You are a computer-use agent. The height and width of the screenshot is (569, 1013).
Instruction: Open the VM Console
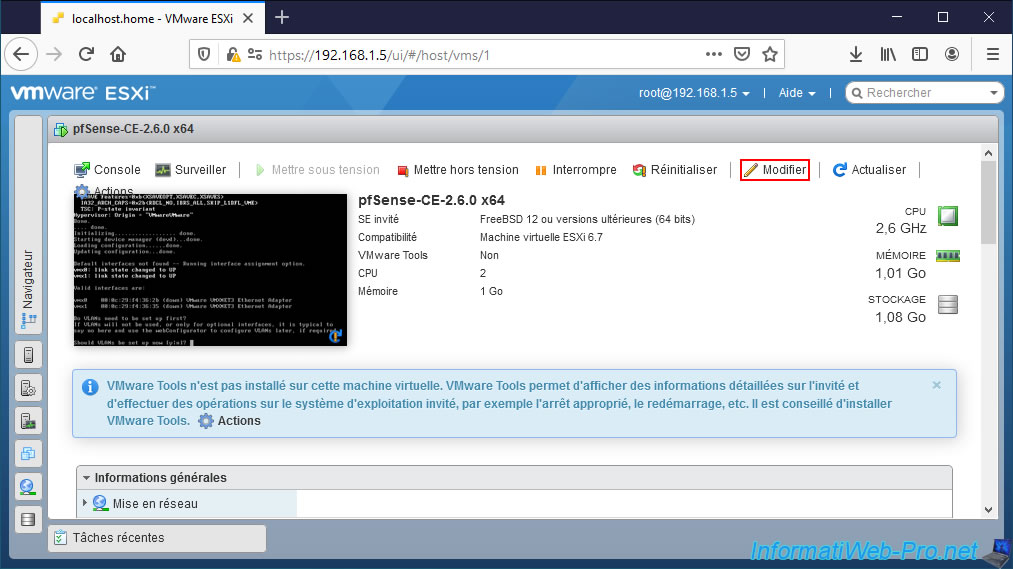(x=107, y=170)
